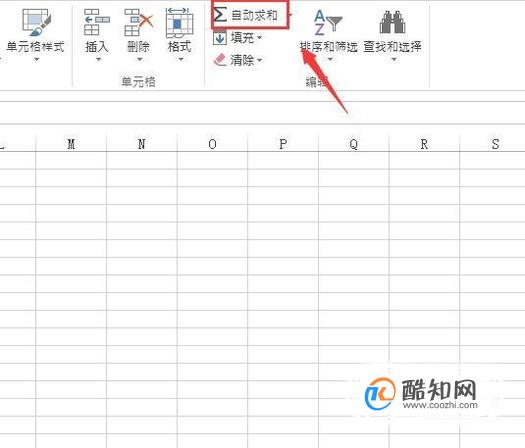Click the Format cells icon
The width and height of the screenshot is (525, 448).
tap(179, 23)
